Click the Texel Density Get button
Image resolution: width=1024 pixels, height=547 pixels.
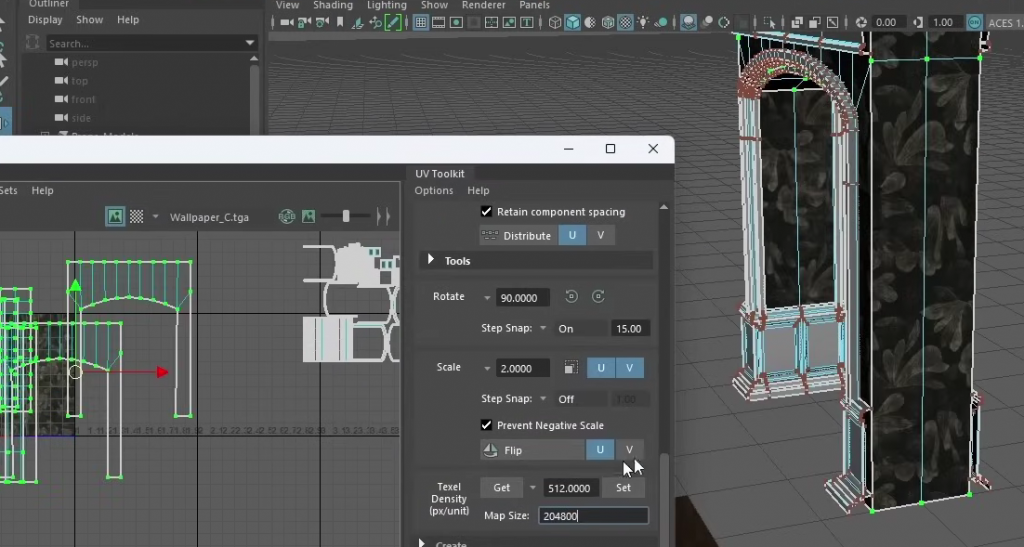(x=502, y=488)
